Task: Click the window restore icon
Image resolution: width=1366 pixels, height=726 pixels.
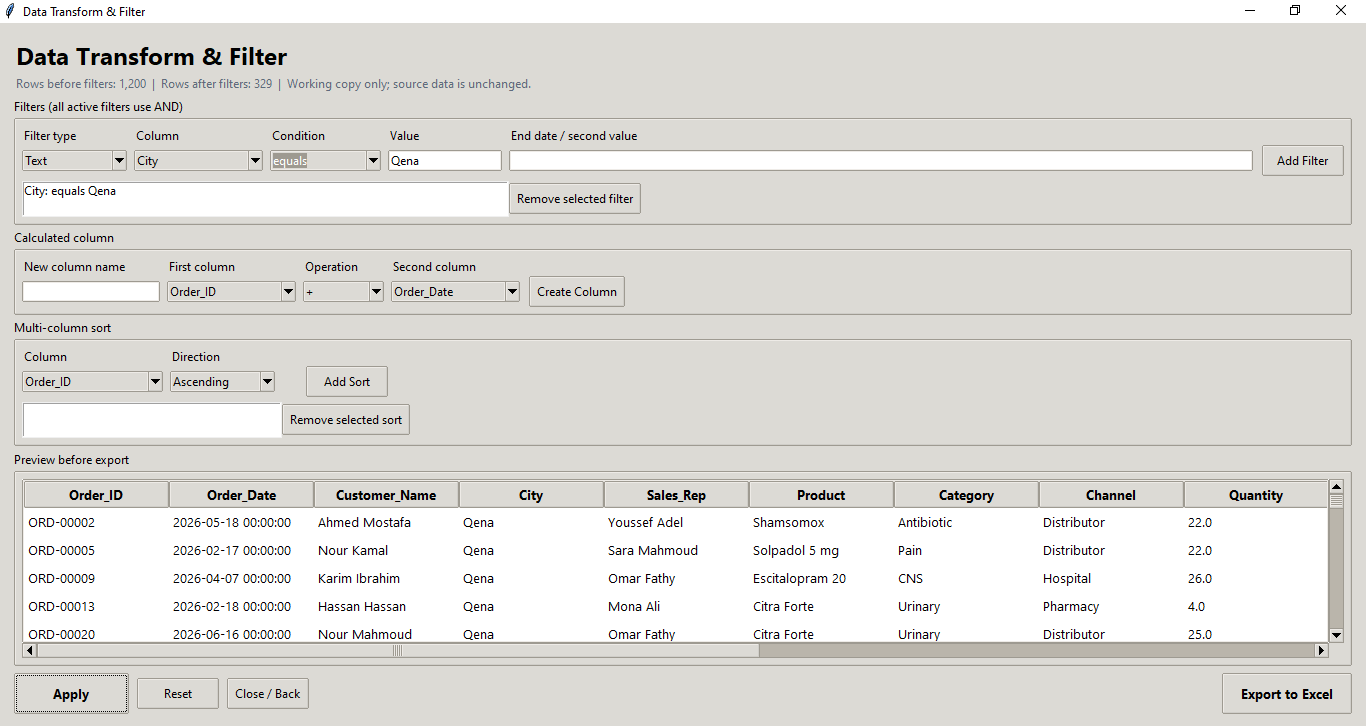Action: coord(1295,11)
